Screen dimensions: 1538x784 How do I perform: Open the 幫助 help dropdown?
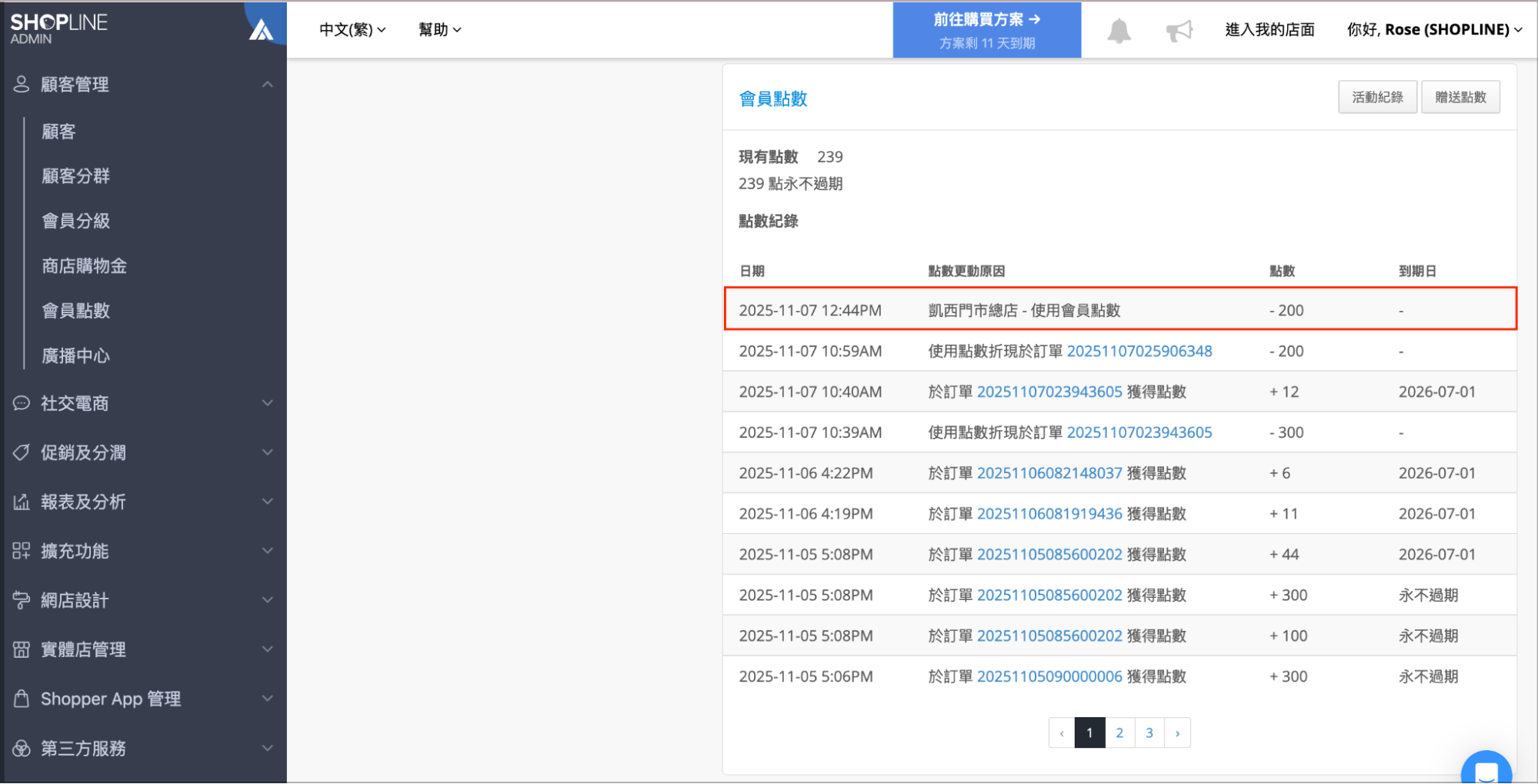(x=439, y=29)
